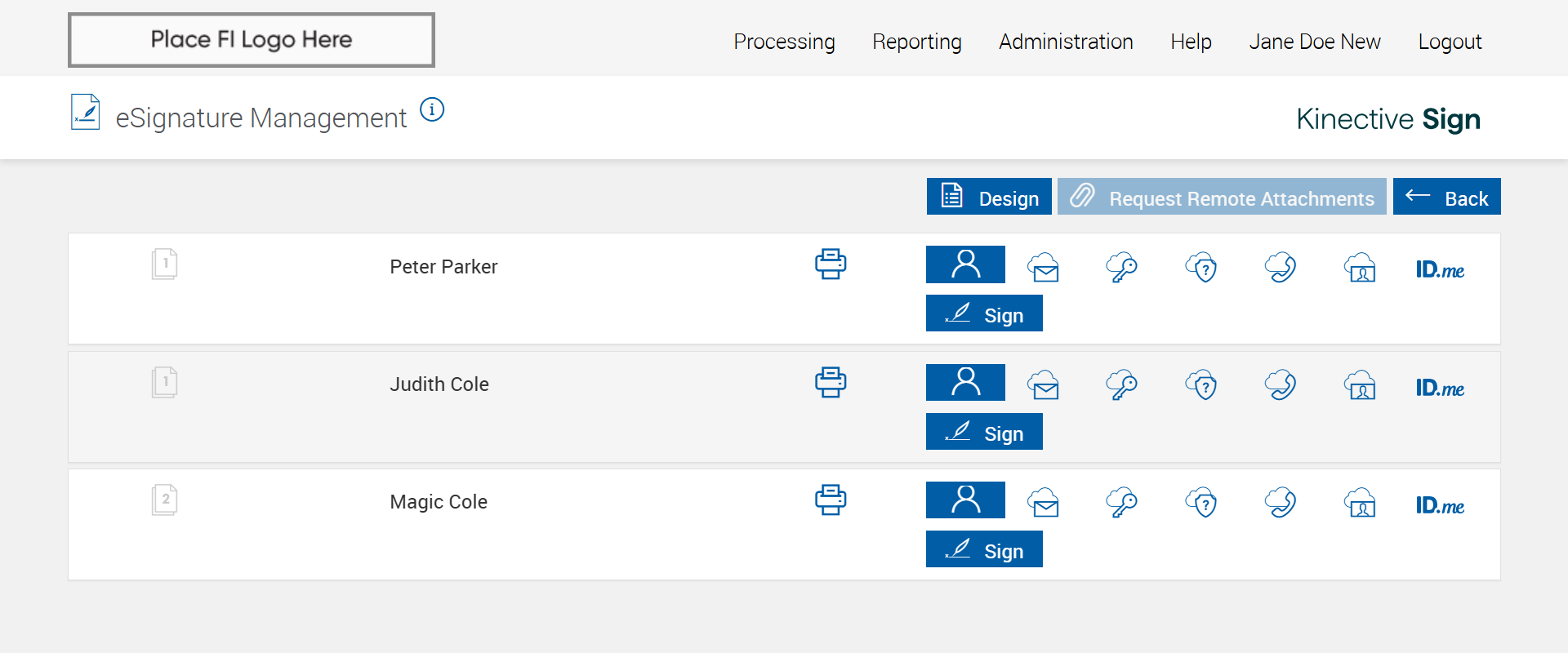Screen dimensions: 1568x653
Task: Open the eSignature Management info icon
Action: click(x=432, y=109)
